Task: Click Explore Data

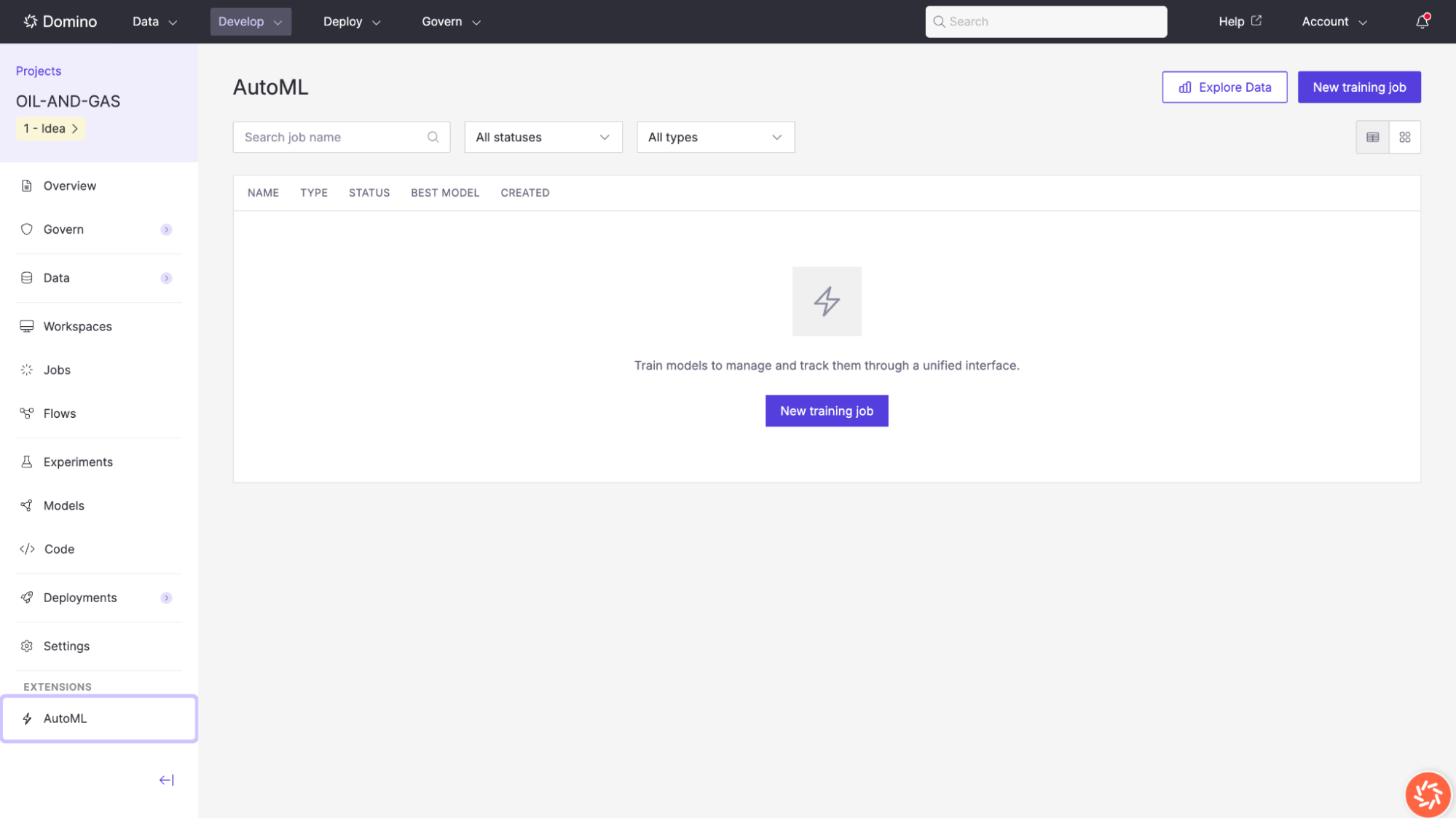Action: tap(1224, 87)
